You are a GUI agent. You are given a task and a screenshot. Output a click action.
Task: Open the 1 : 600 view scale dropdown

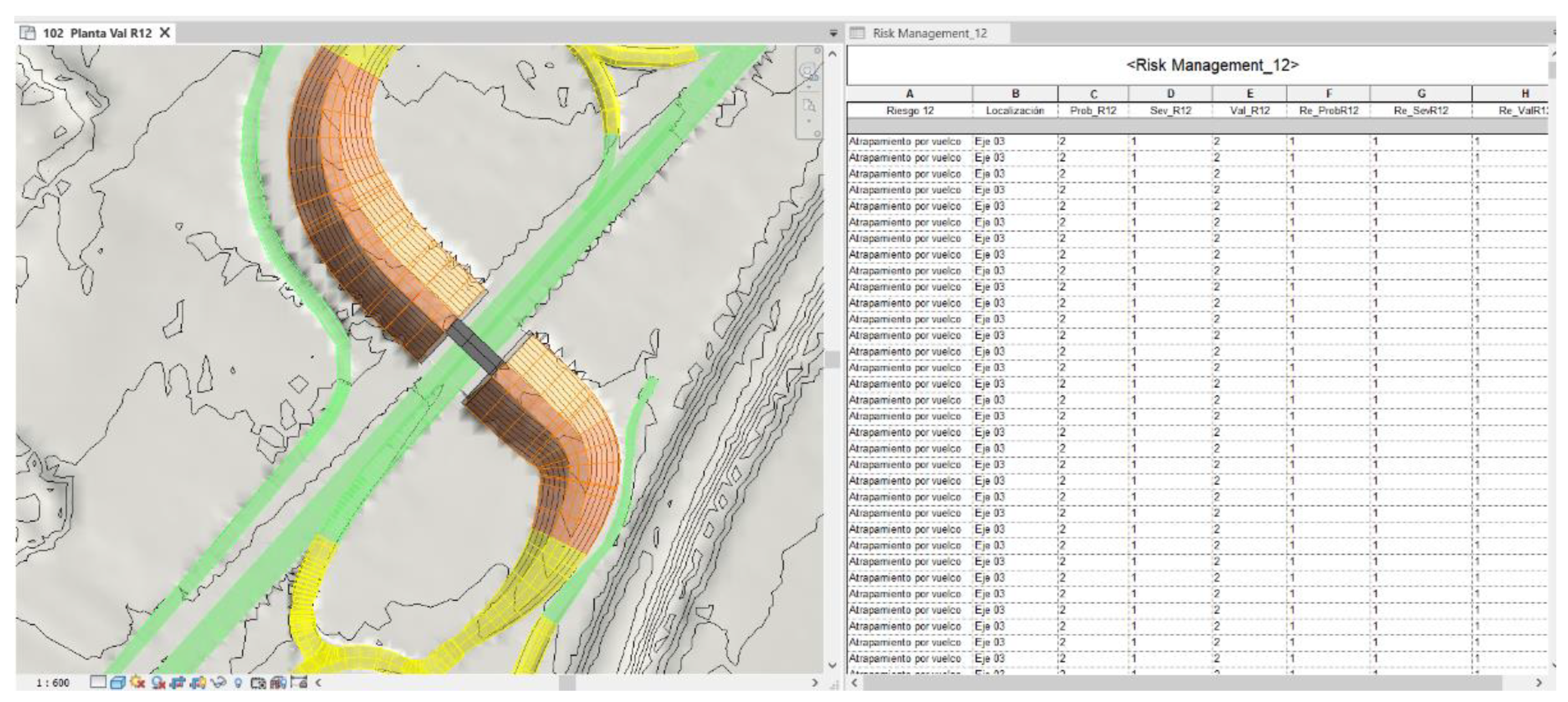point(53,683)
